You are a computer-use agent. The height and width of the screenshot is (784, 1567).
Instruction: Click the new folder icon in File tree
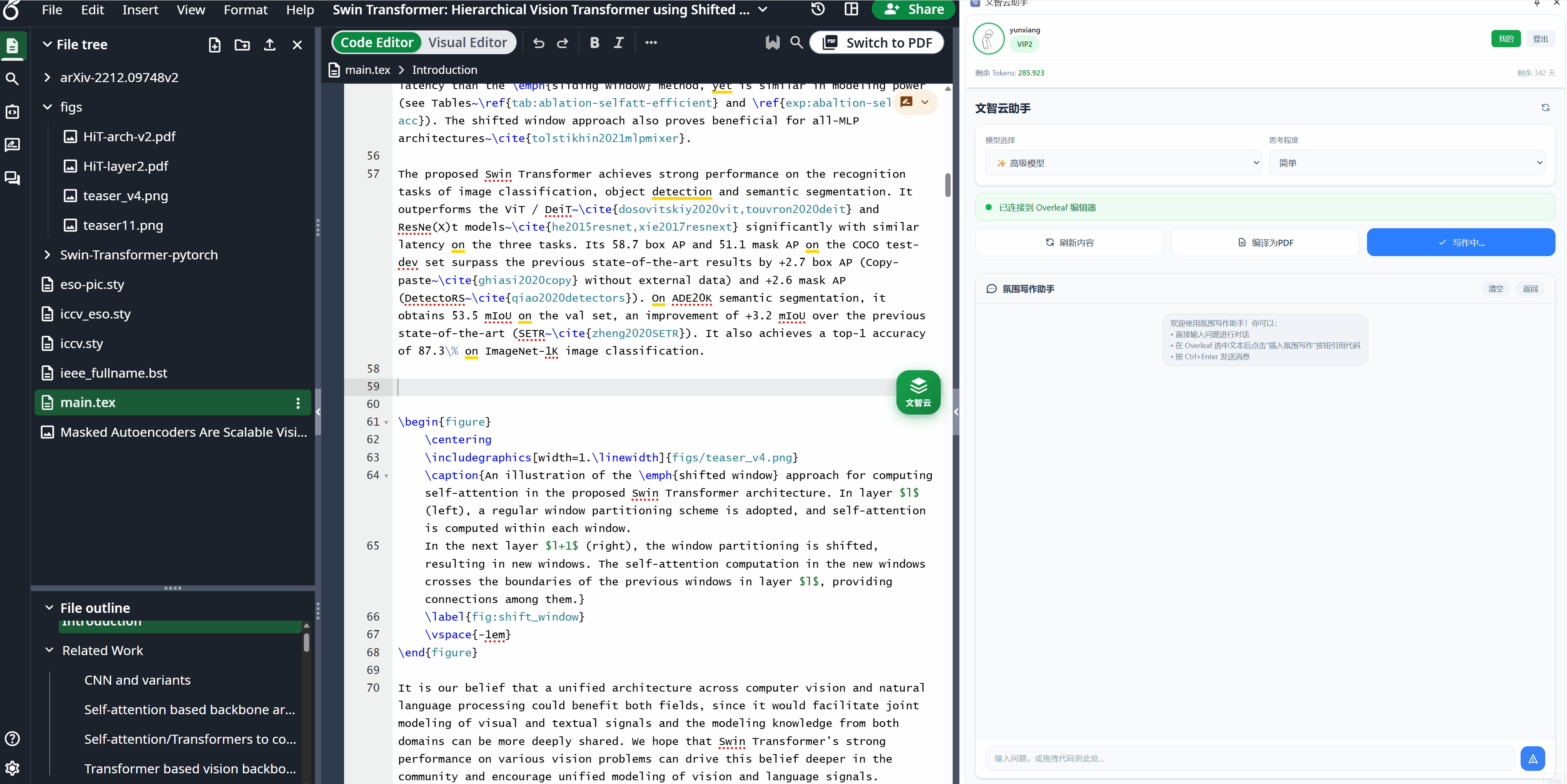pyautogui.click(x=242, y=45)
